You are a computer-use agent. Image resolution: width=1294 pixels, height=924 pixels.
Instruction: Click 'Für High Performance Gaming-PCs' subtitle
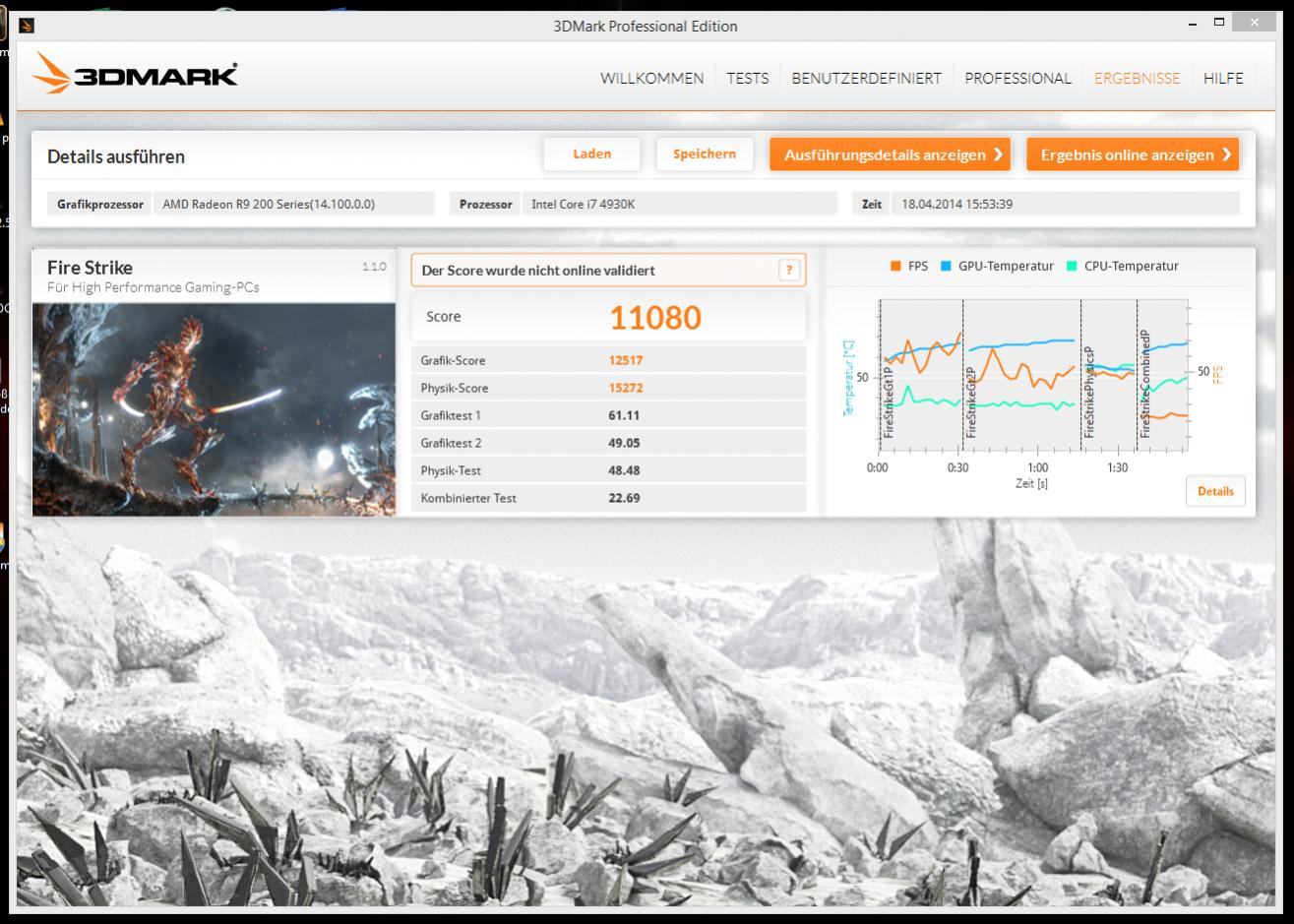click(x=153, y=287)
